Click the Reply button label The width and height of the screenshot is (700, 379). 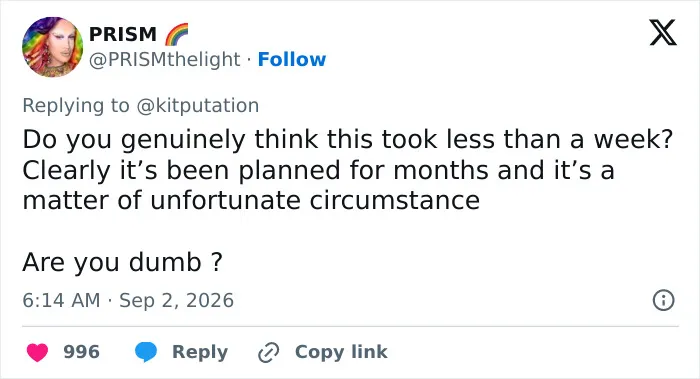coord(200,352)
